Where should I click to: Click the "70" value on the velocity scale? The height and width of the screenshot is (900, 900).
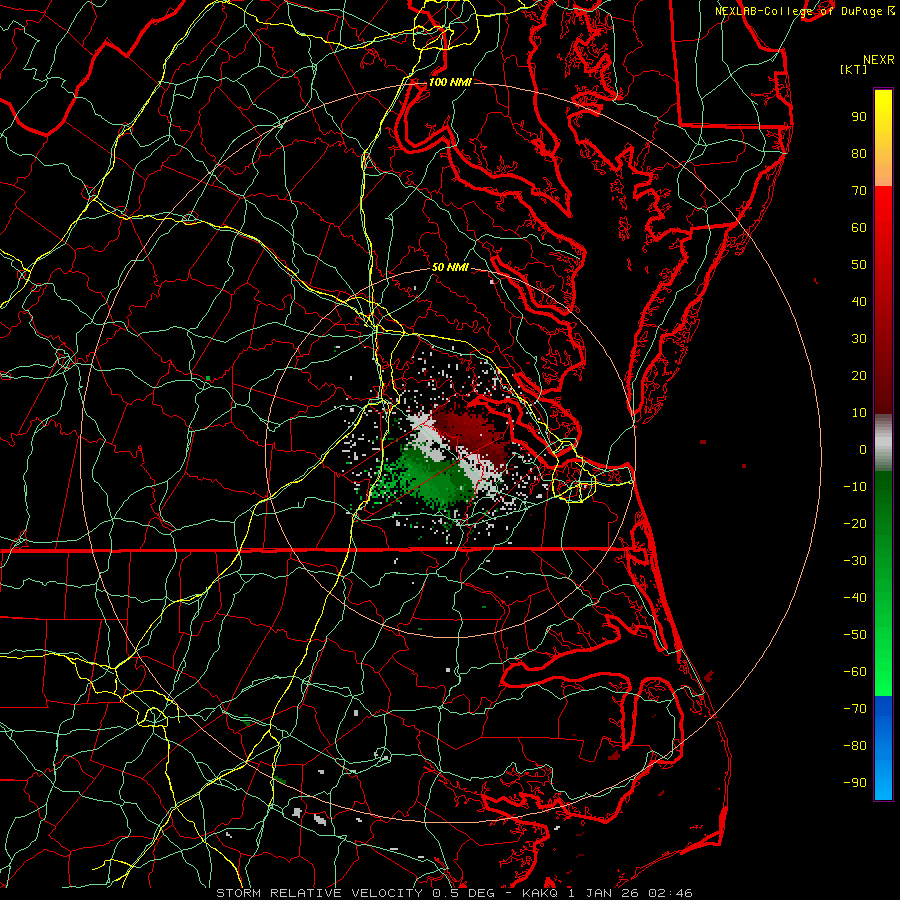pos(859,191)
